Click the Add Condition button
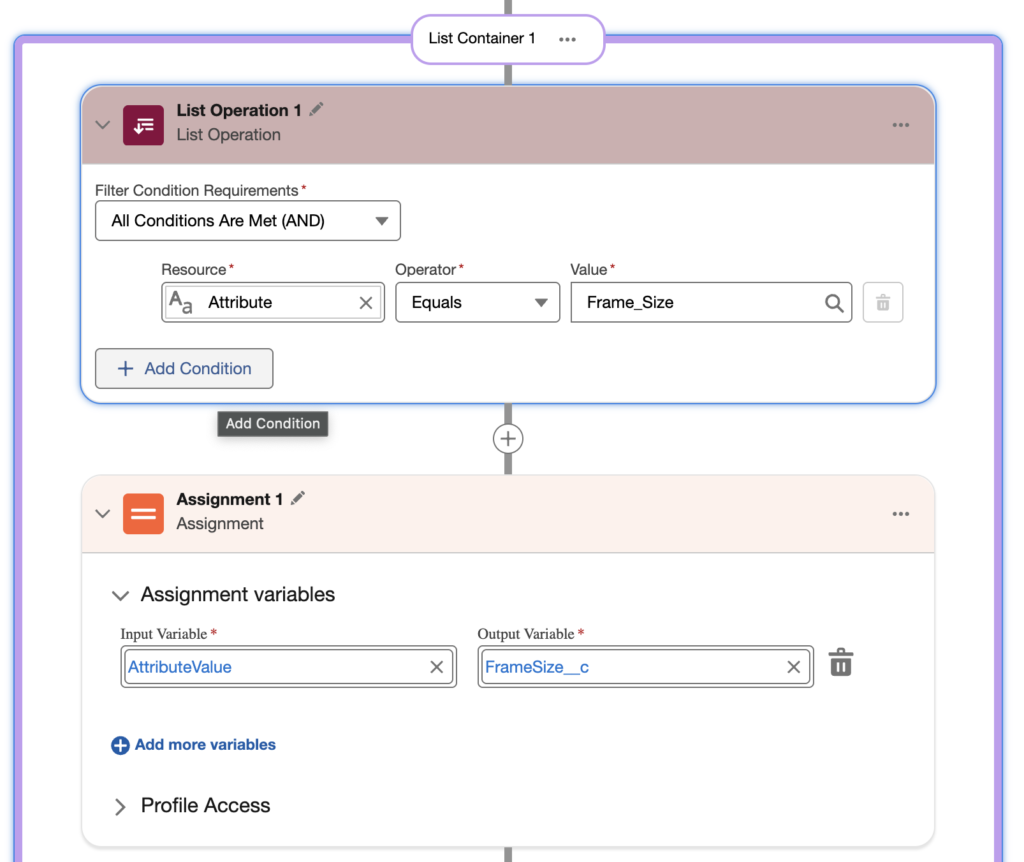This screenshot has width=1024, height=862. [184, 368]
